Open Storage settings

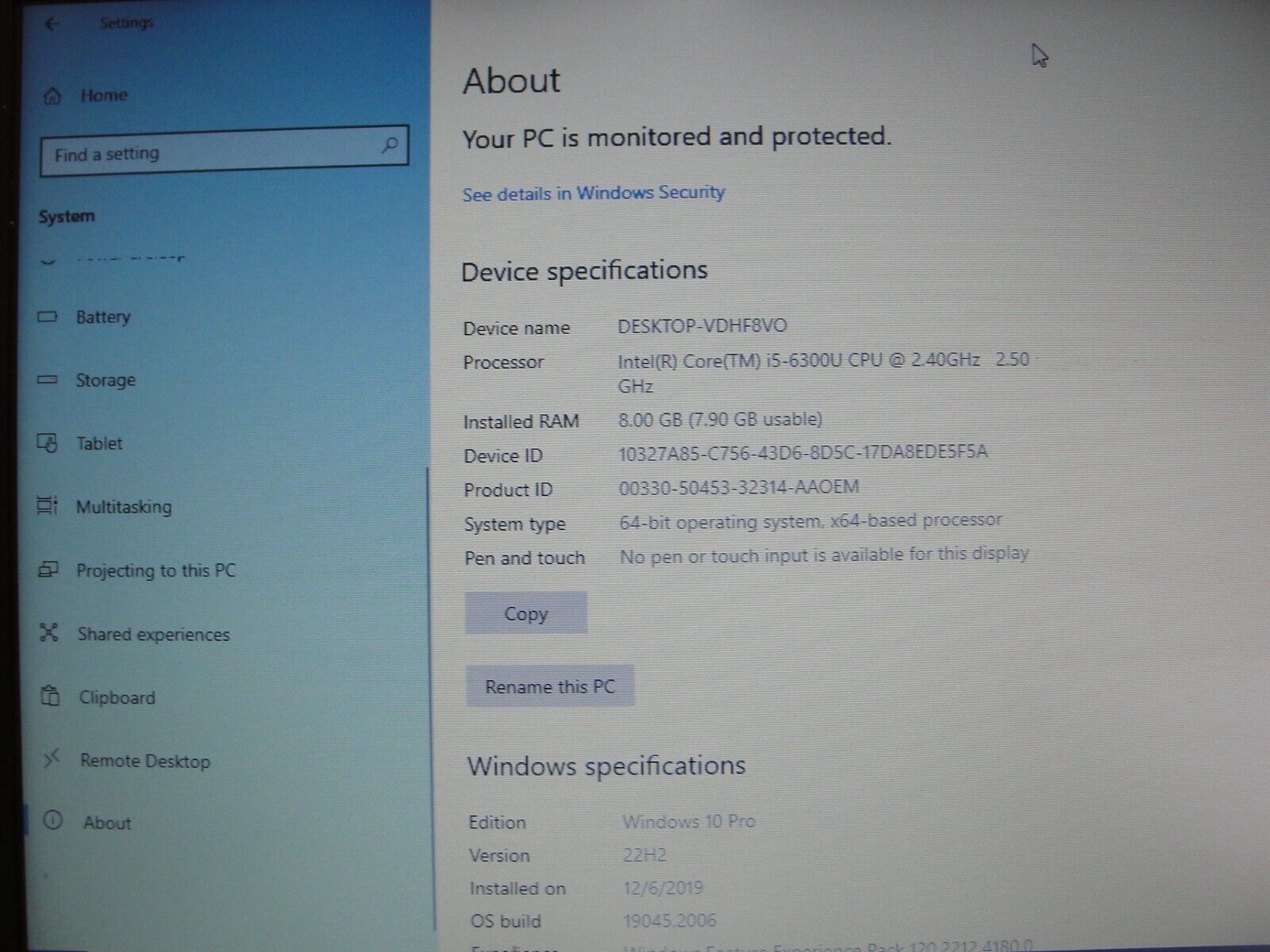coord(106,380)
